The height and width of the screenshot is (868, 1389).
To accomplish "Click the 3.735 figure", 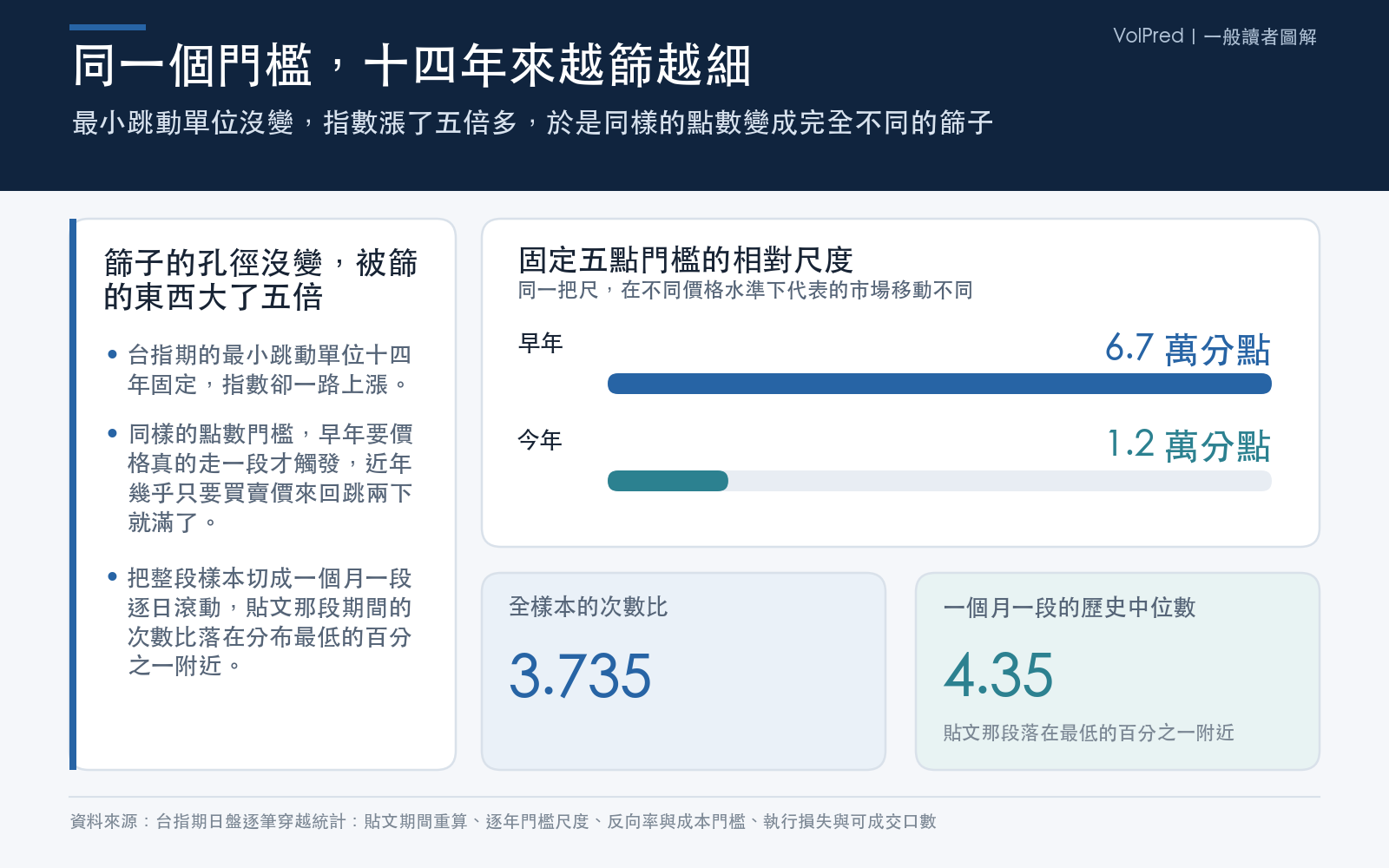I will coord(580,675).
